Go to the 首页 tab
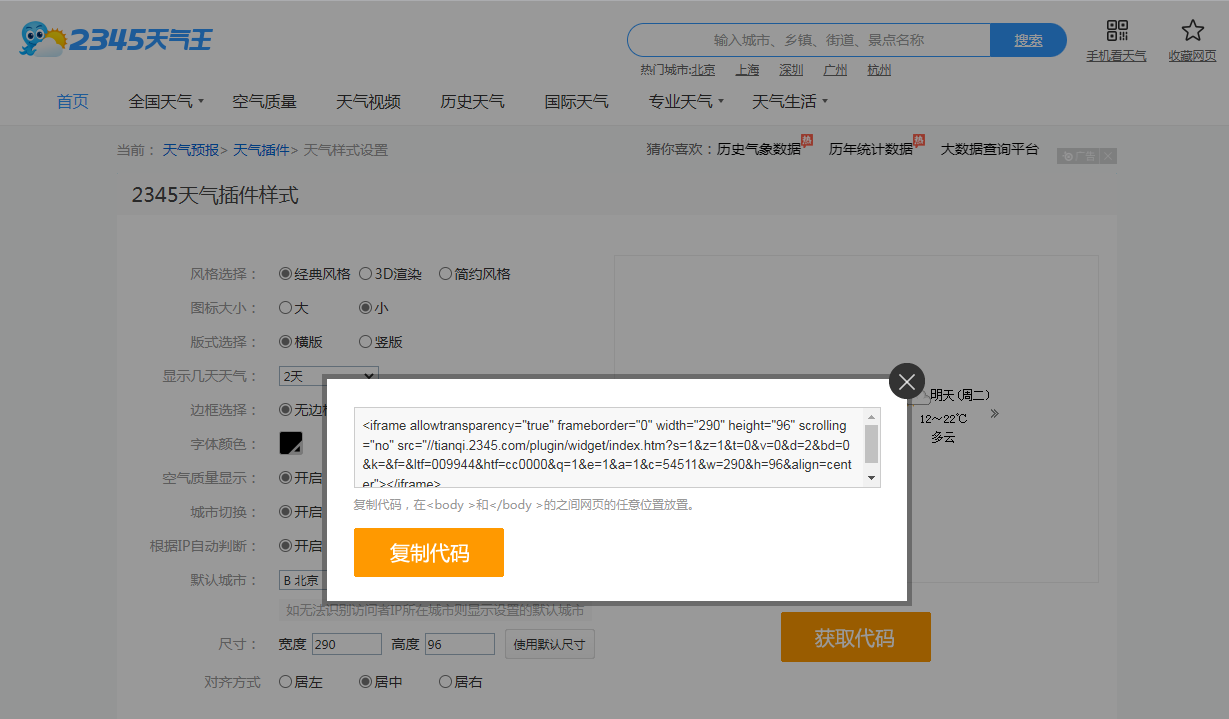Viewport: 1229px width, 719px height. (x=72, y=101)
